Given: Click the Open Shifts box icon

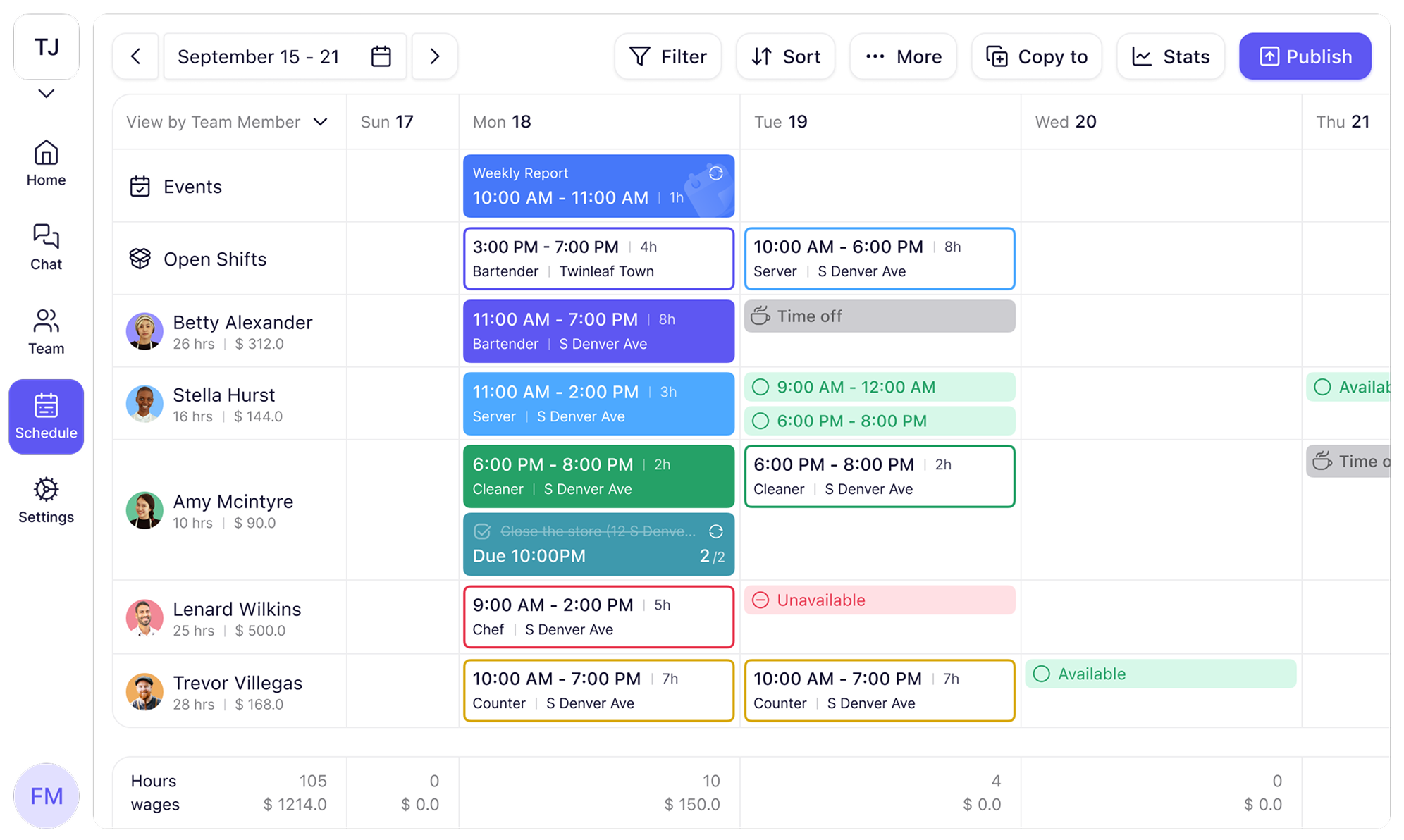Looking at the screenshot, I should click(140, 259).
